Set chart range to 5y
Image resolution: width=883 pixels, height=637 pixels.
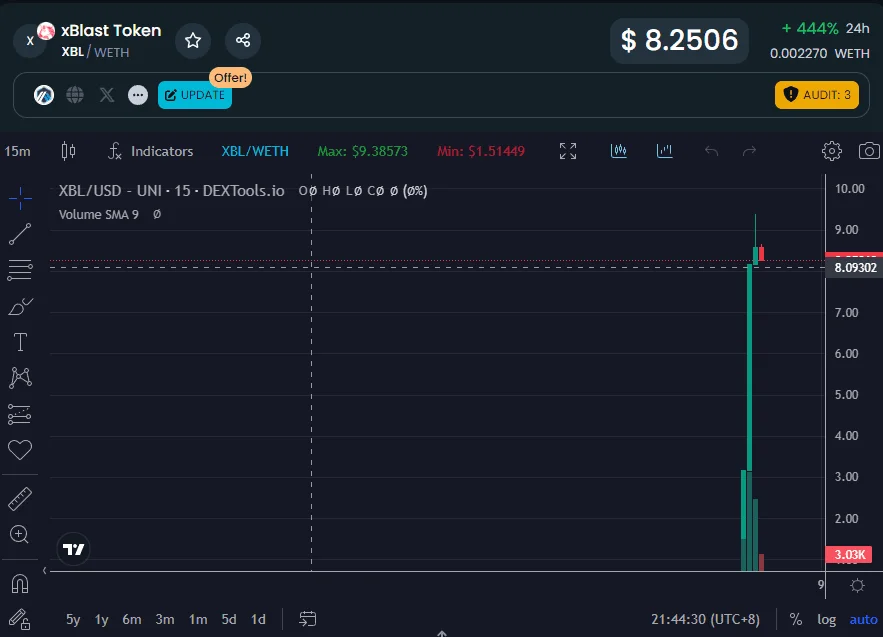73,620
